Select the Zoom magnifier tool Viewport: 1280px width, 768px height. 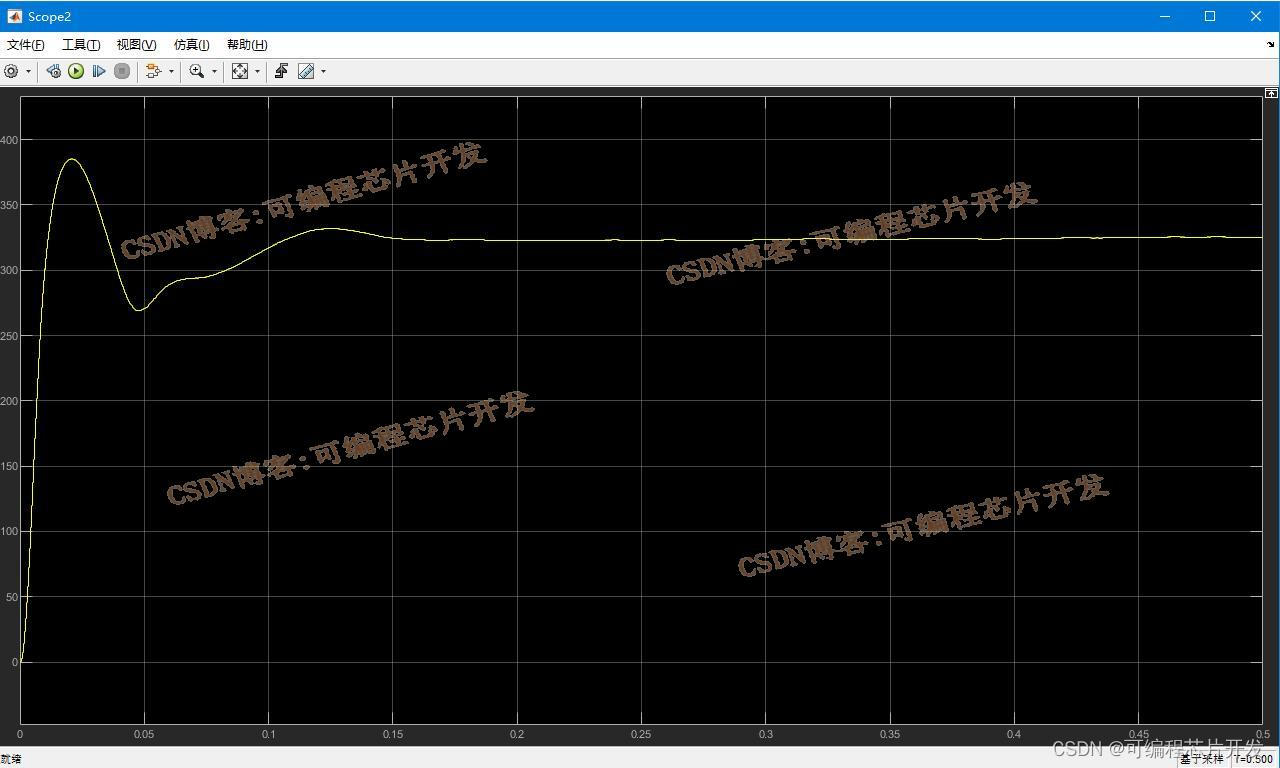197,71
